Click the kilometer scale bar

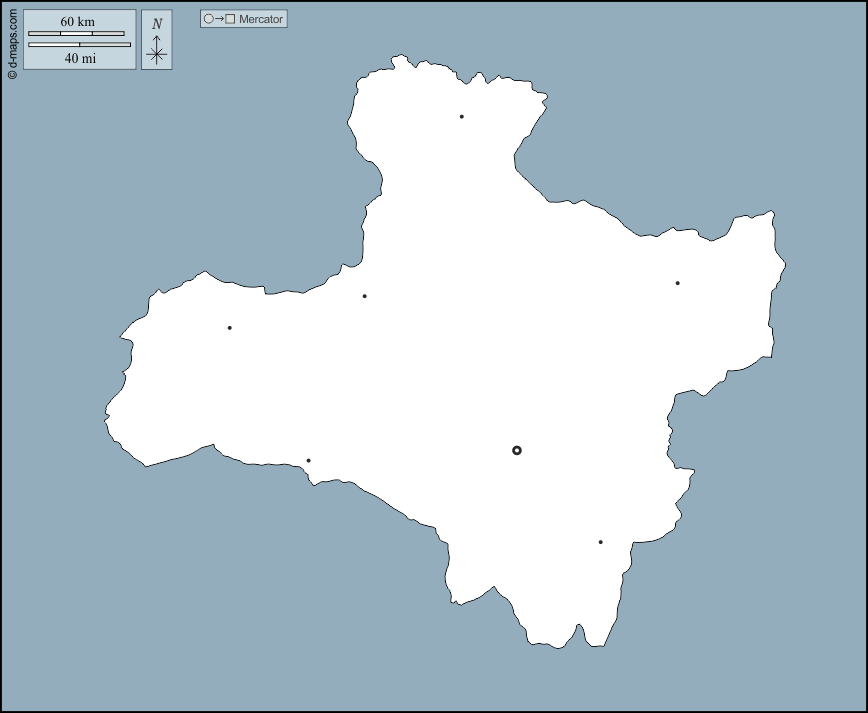(76, 33)
